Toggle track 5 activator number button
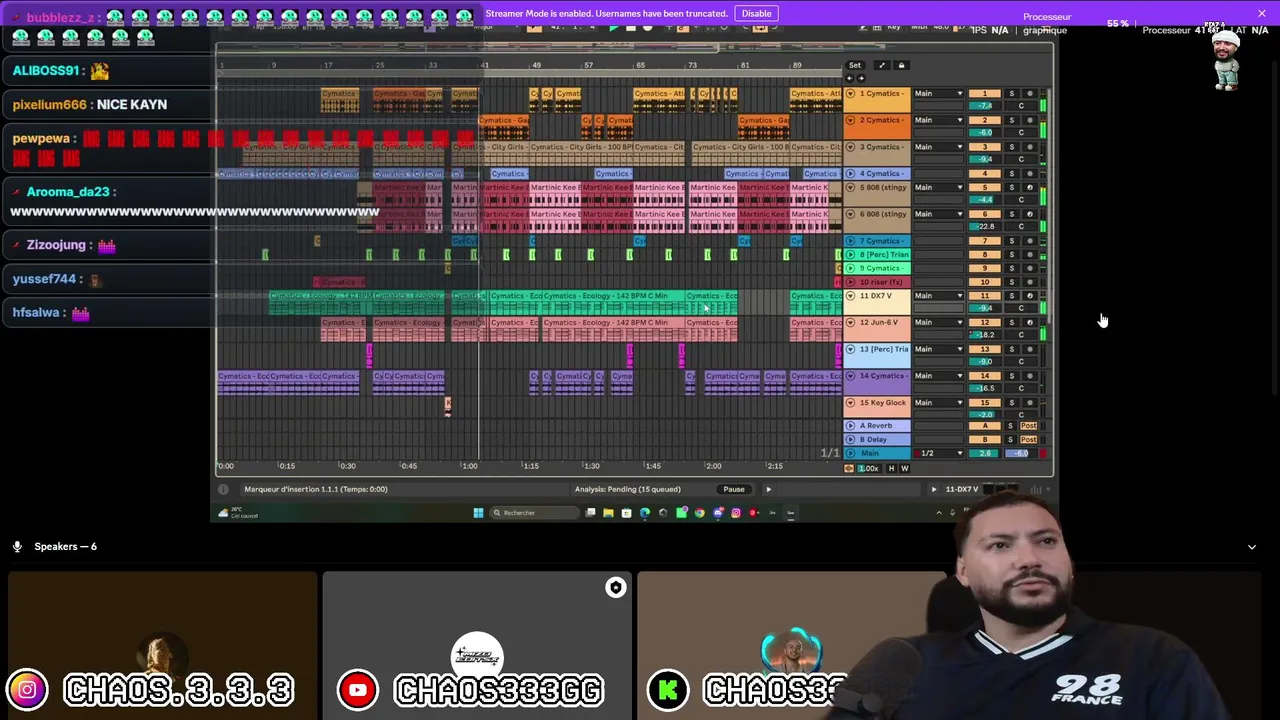 pos(985,188)
